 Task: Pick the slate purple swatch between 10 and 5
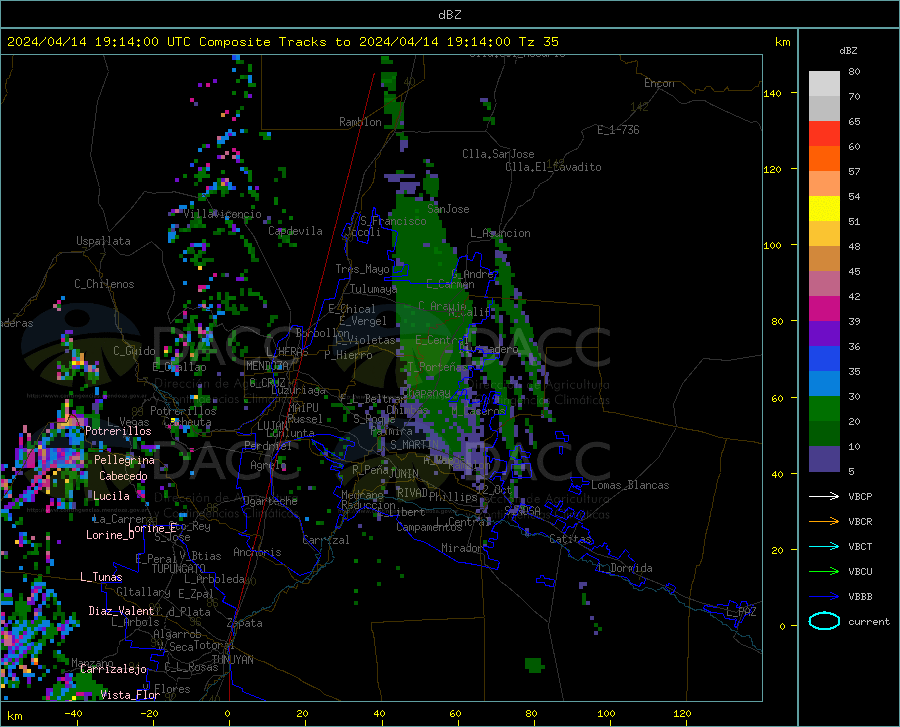824,458
